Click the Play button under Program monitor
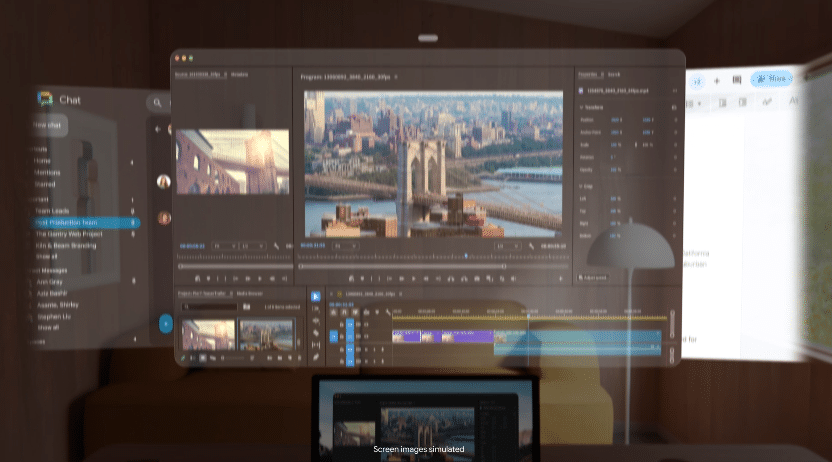The width and height of the screenshot is (832, 462). (x=414, y=278)
